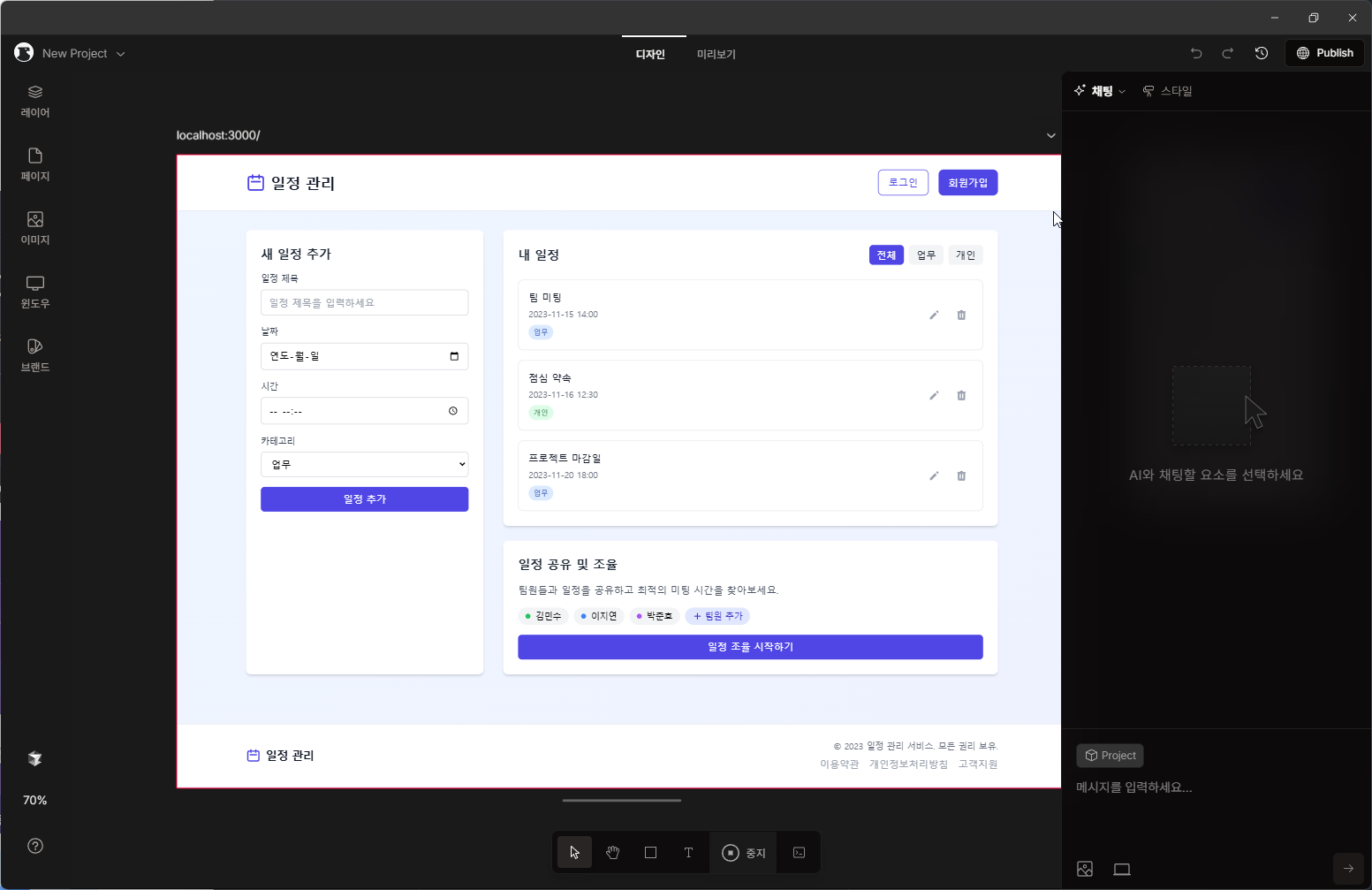This screenshot has width=1372, height=890.
Task: Click 일정 조율 시작하기 button
Action: [750, 647]
